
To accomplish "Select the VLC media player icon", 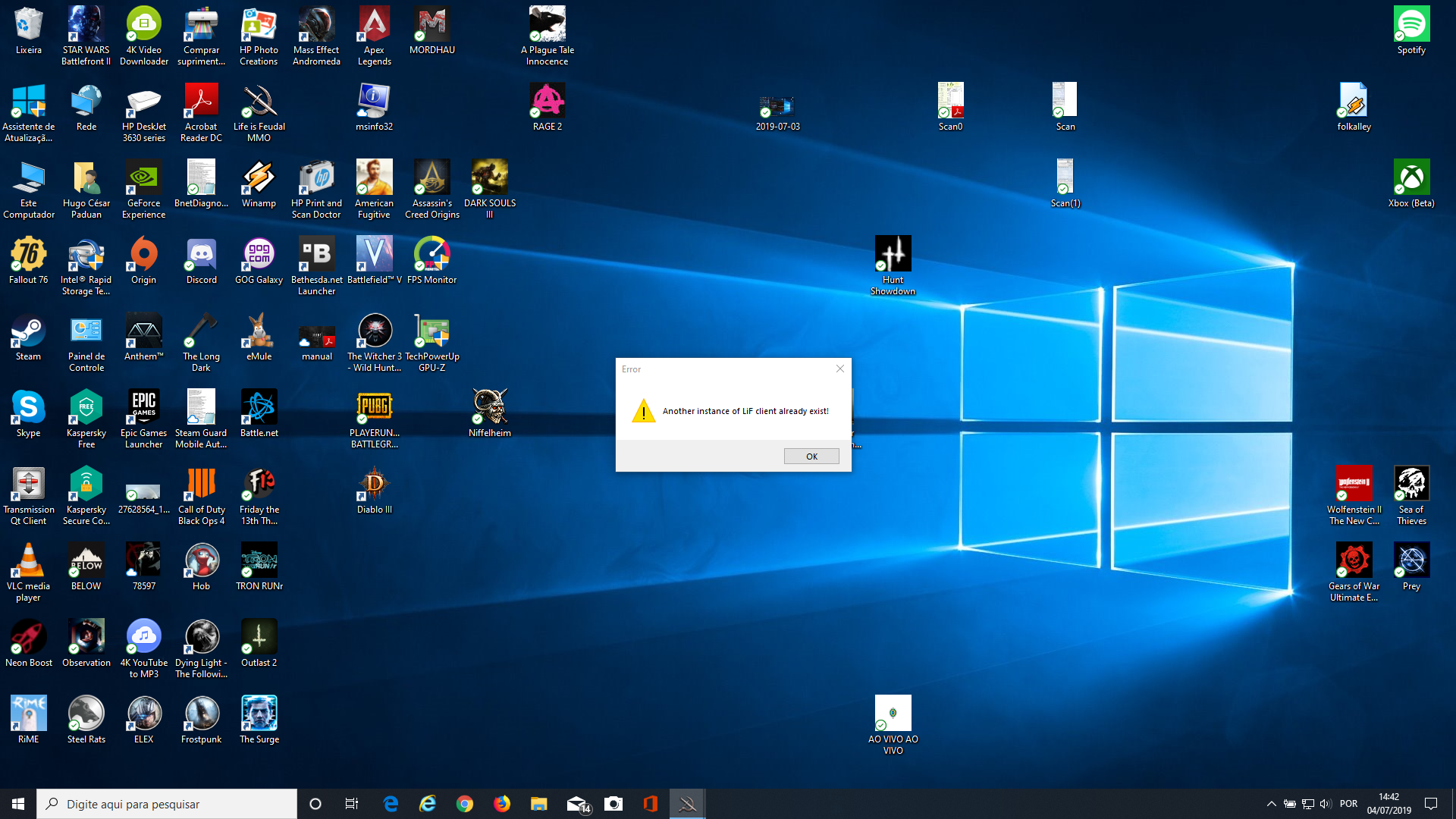I will [x=29, y=573].
